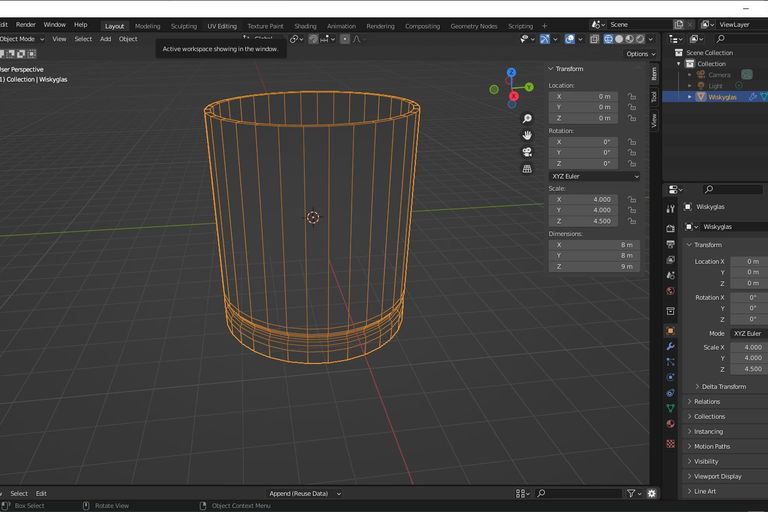Open the Render properties tab icon
Viewport: 768px width, 512px height.
click(x=671, y=228)
